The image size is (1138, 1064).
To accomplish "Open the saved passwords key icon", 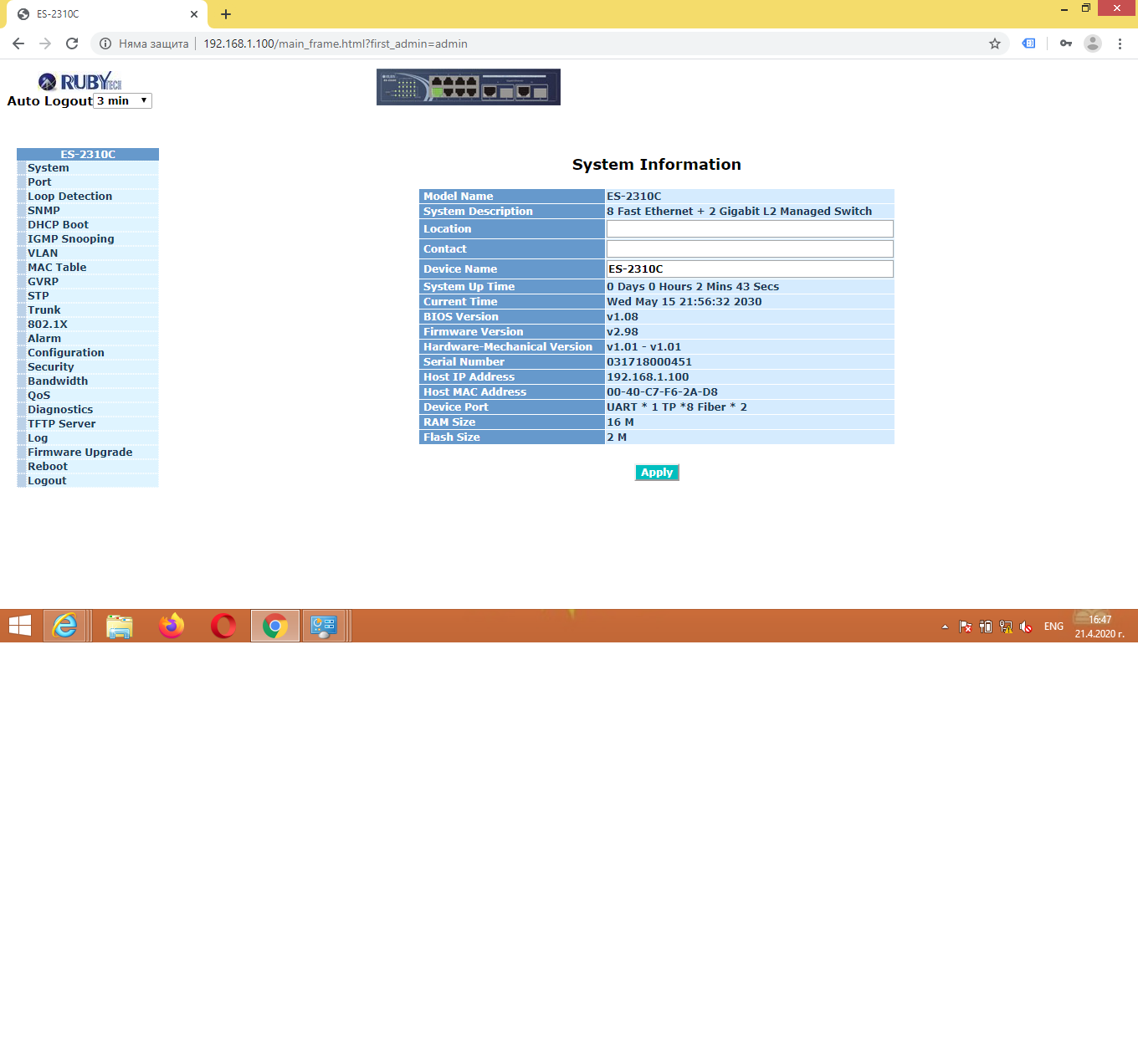I will point(1065,43).
